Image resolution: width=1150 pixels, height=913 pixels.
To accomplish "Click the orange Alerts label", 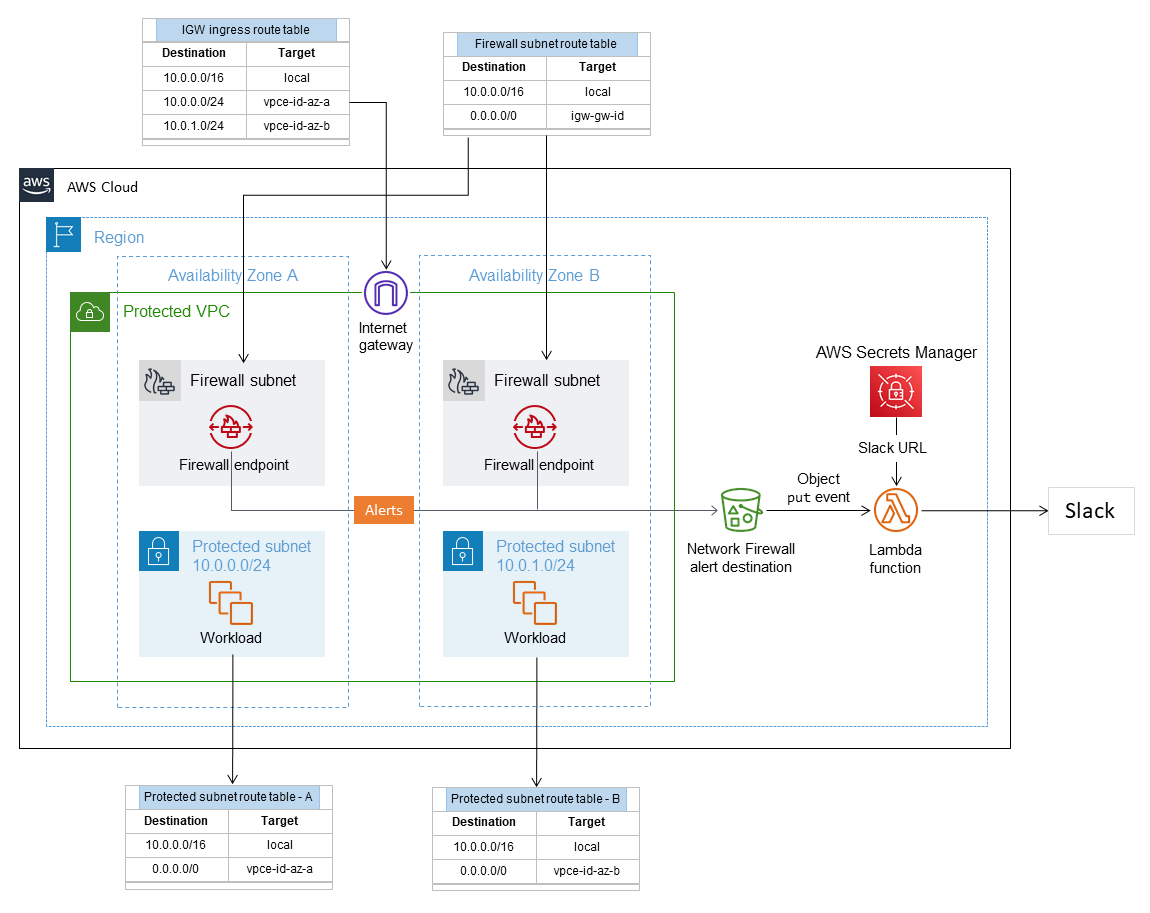I will [383, 510].
